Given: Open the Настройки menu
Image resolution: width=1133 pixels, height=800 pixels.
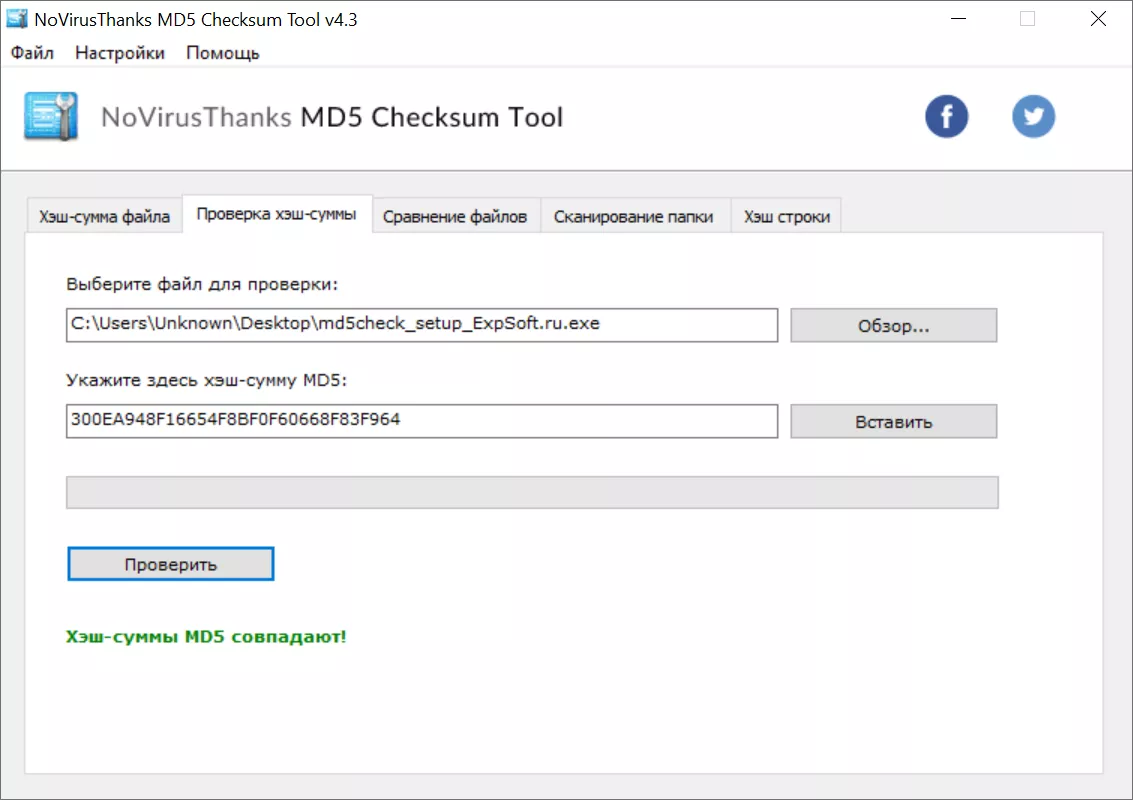Looking at the screenshot, I should [120, 53].
